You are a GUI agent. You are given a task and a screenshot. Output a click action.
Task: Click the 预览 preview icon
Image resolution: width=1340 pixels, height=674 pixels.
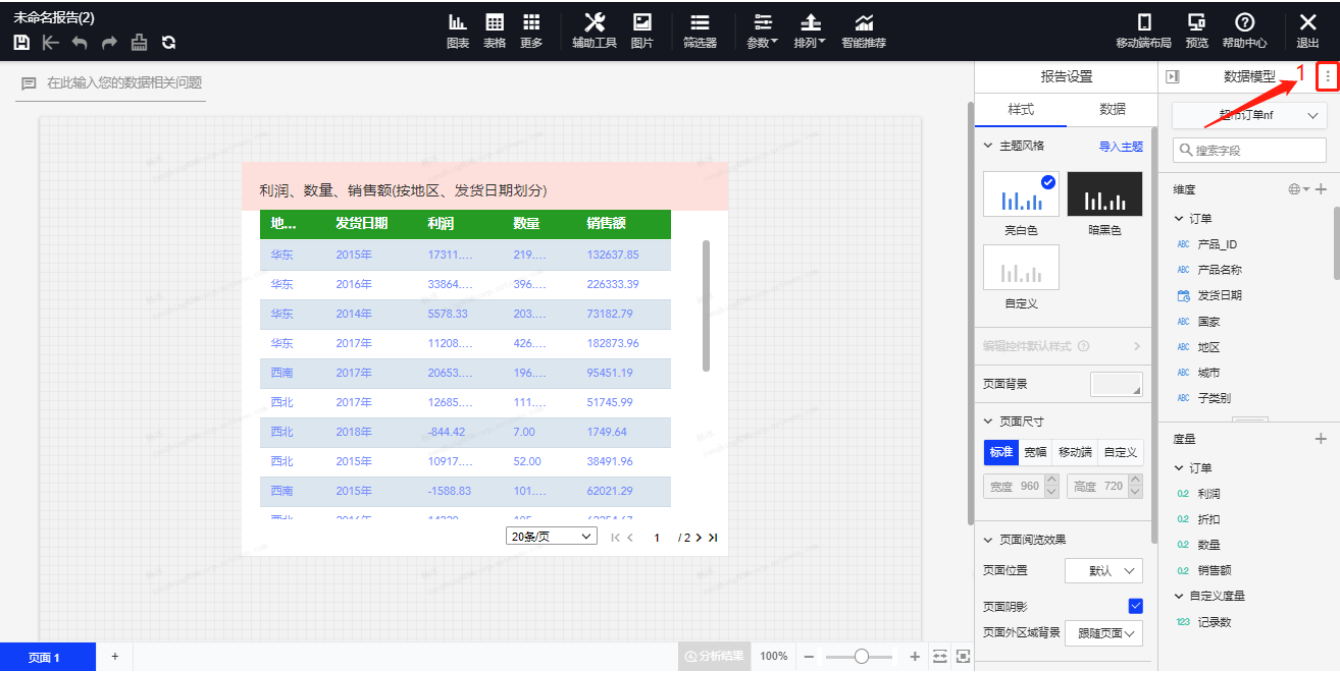pos(1196,30)
